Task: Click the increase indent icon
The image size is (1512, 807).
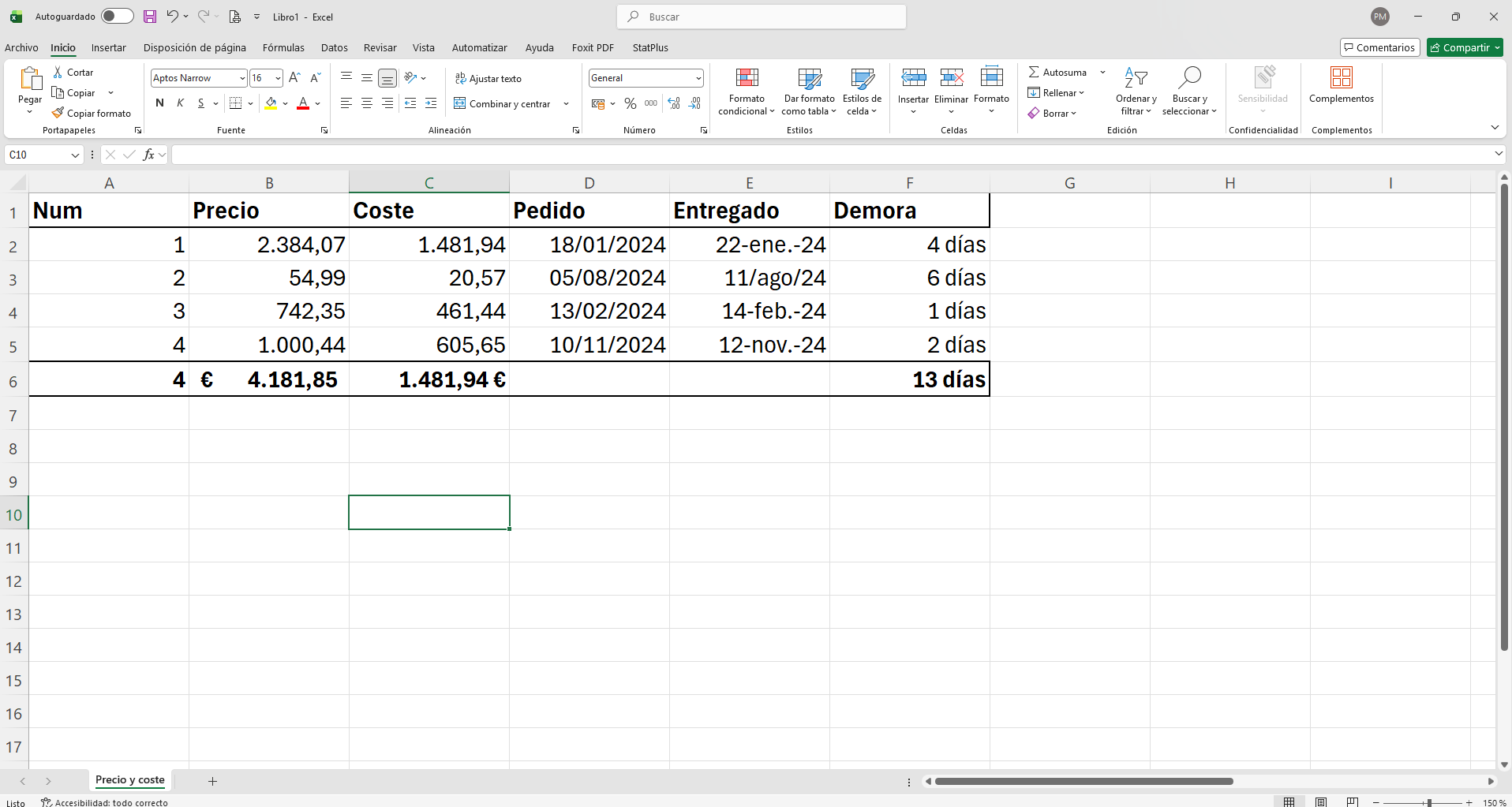Action: [431, 103]
